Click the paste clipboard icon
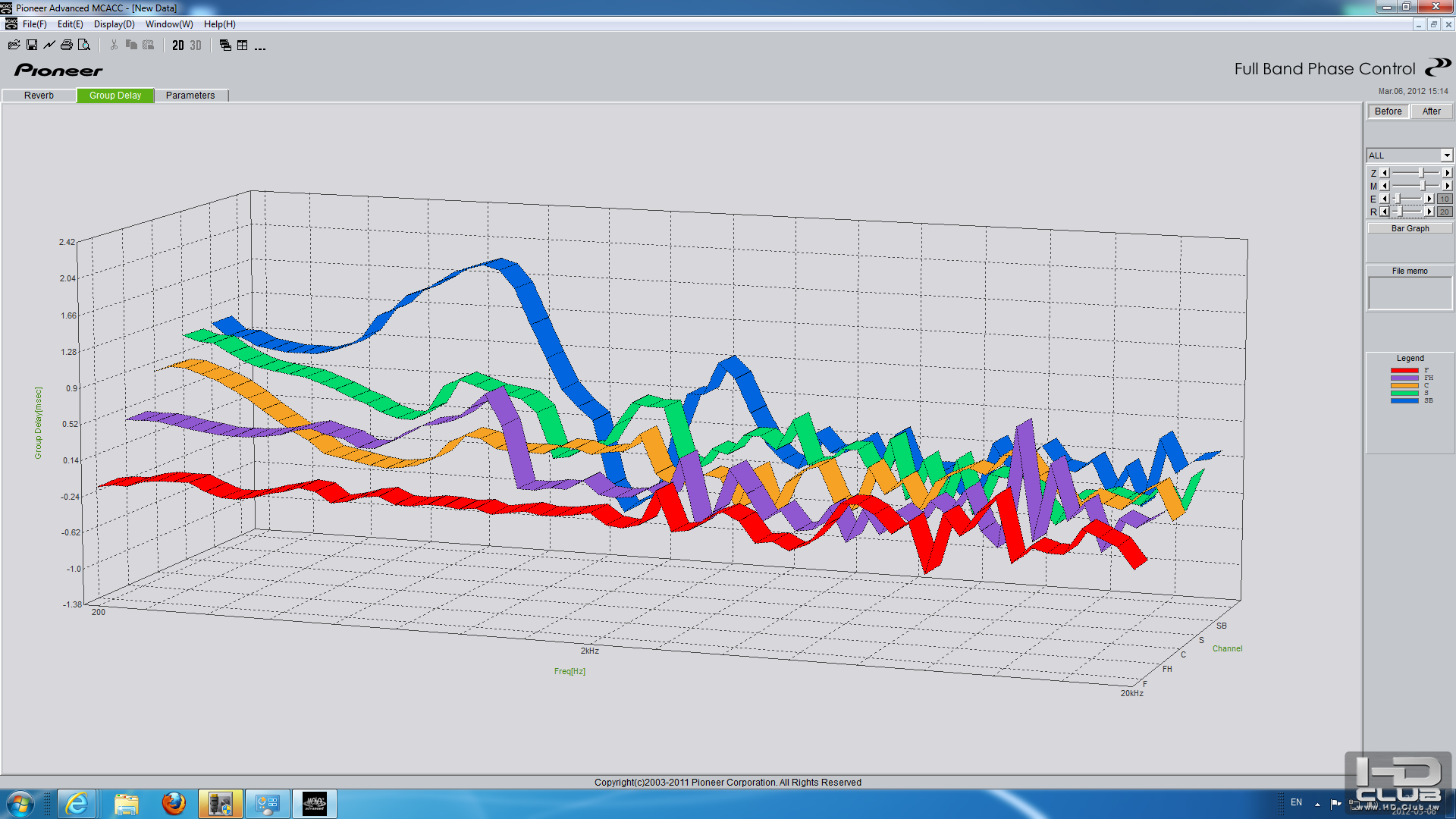The width and height of the screenshot is (1456, 819). pyautogui.click(x=149, y=45)
